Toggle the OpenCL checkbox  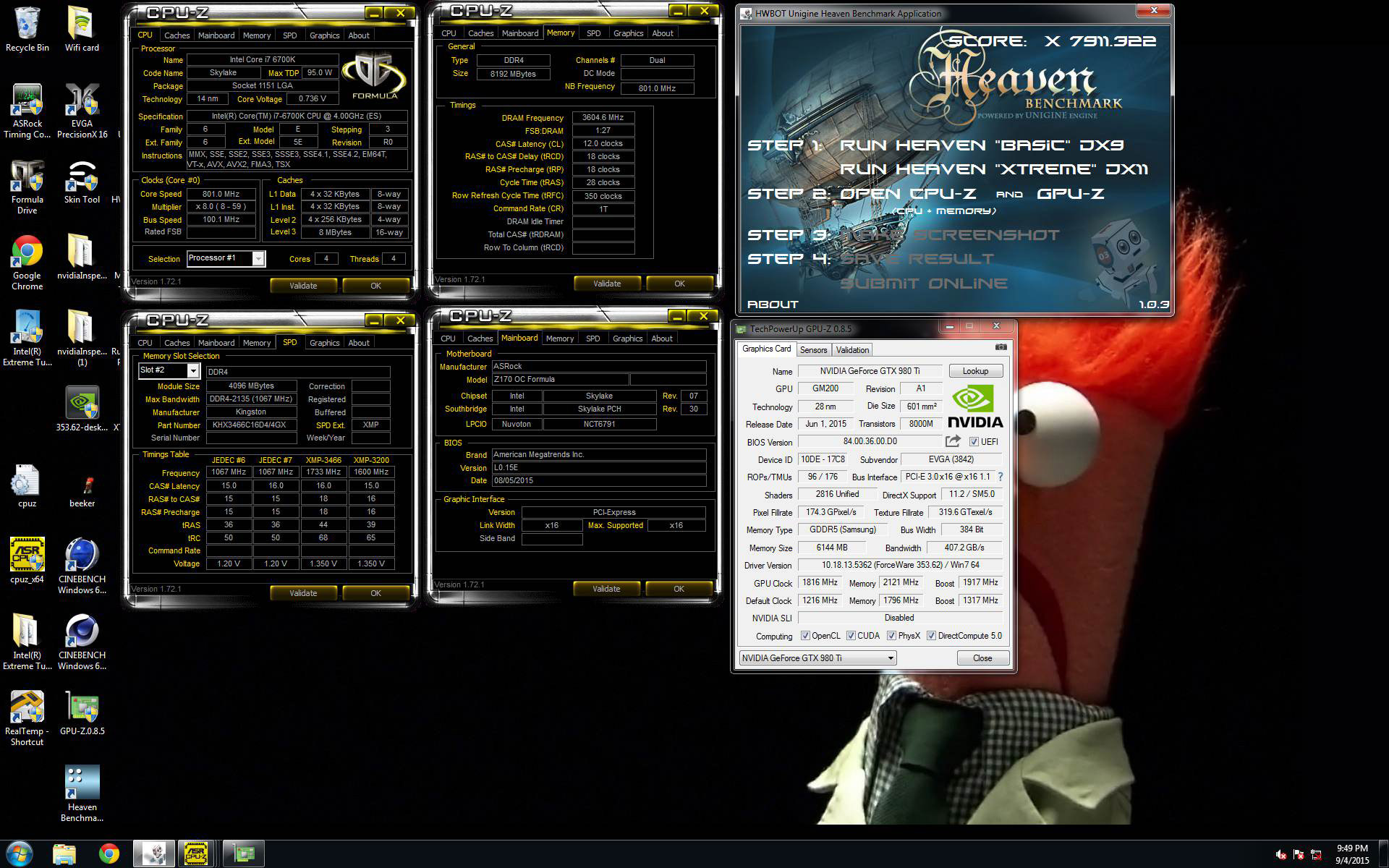805,636
